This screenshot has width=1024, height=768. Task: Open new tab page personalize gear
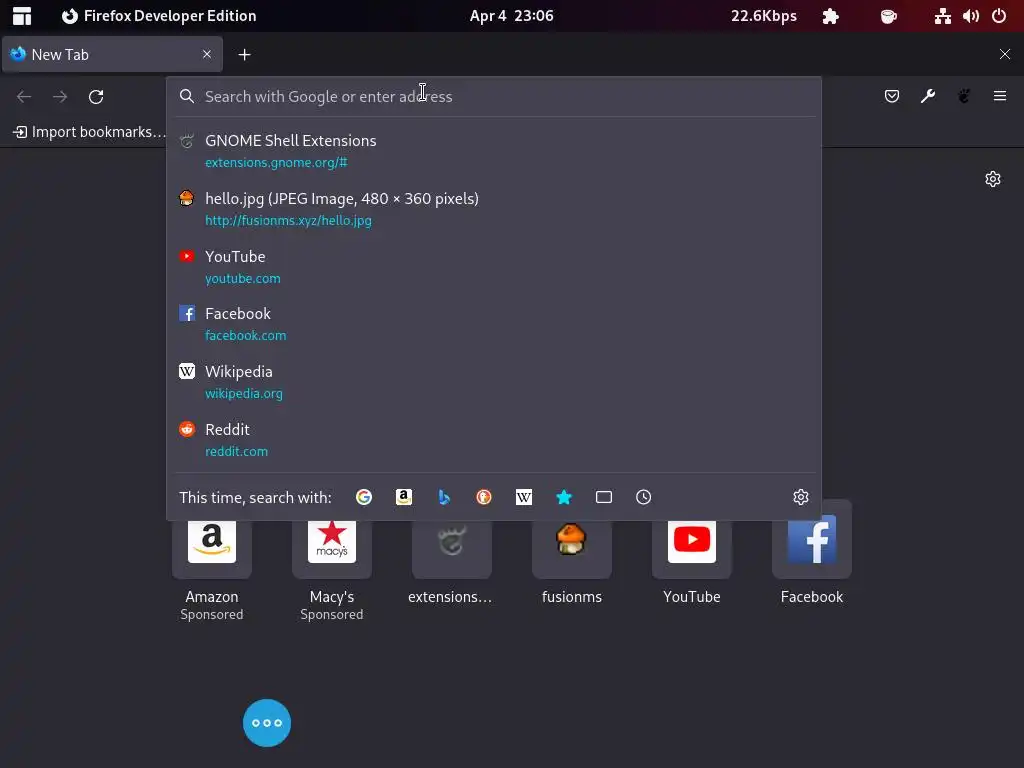point(993,179)
